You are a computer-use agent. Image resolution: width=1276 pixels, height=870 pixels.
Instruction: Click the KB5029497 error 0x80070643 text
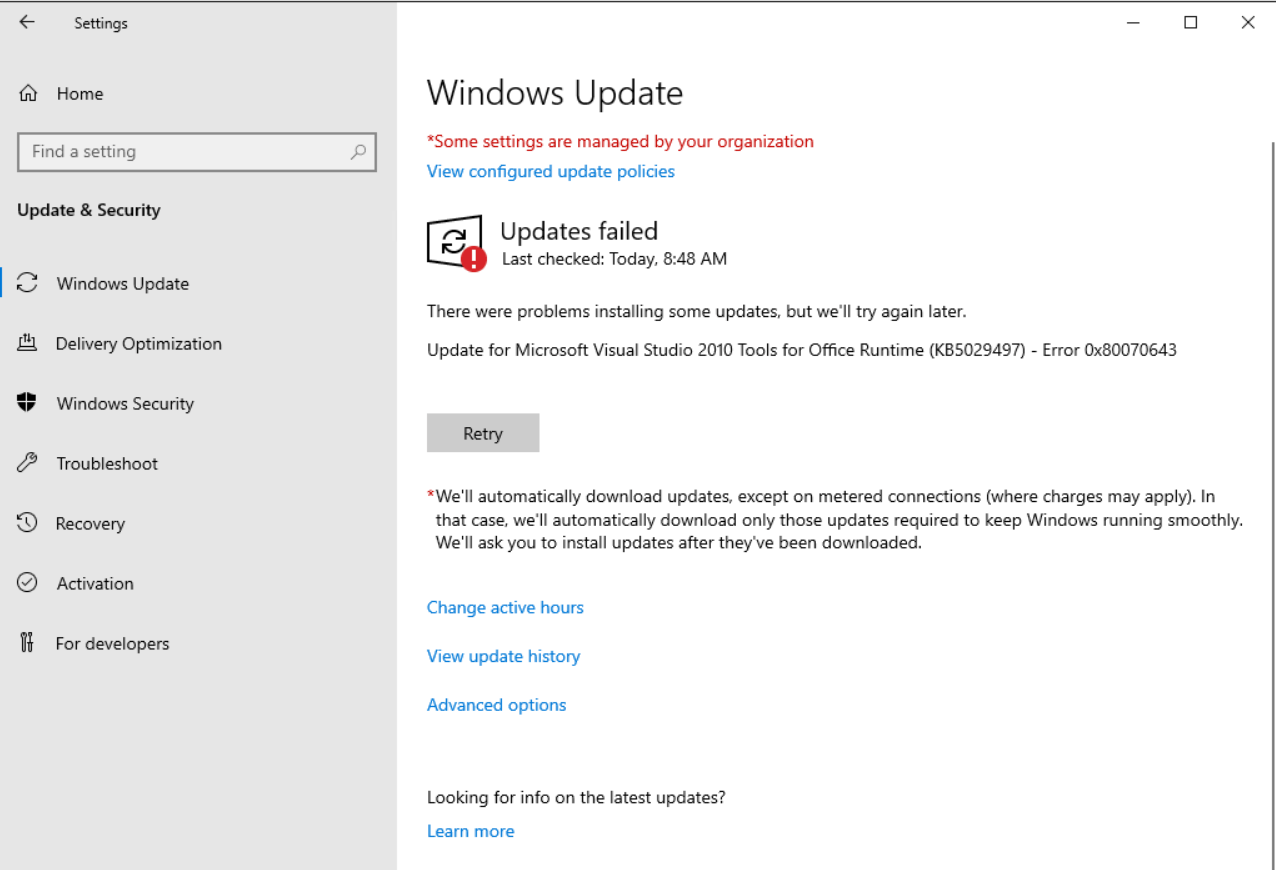pyautogui.click(x=802, y=350)
